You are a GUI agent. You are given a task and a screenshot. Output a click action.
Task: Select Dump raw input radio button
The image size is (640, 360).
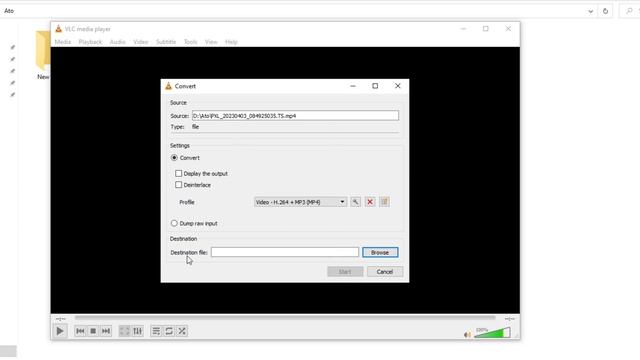[x=174, y=223]
